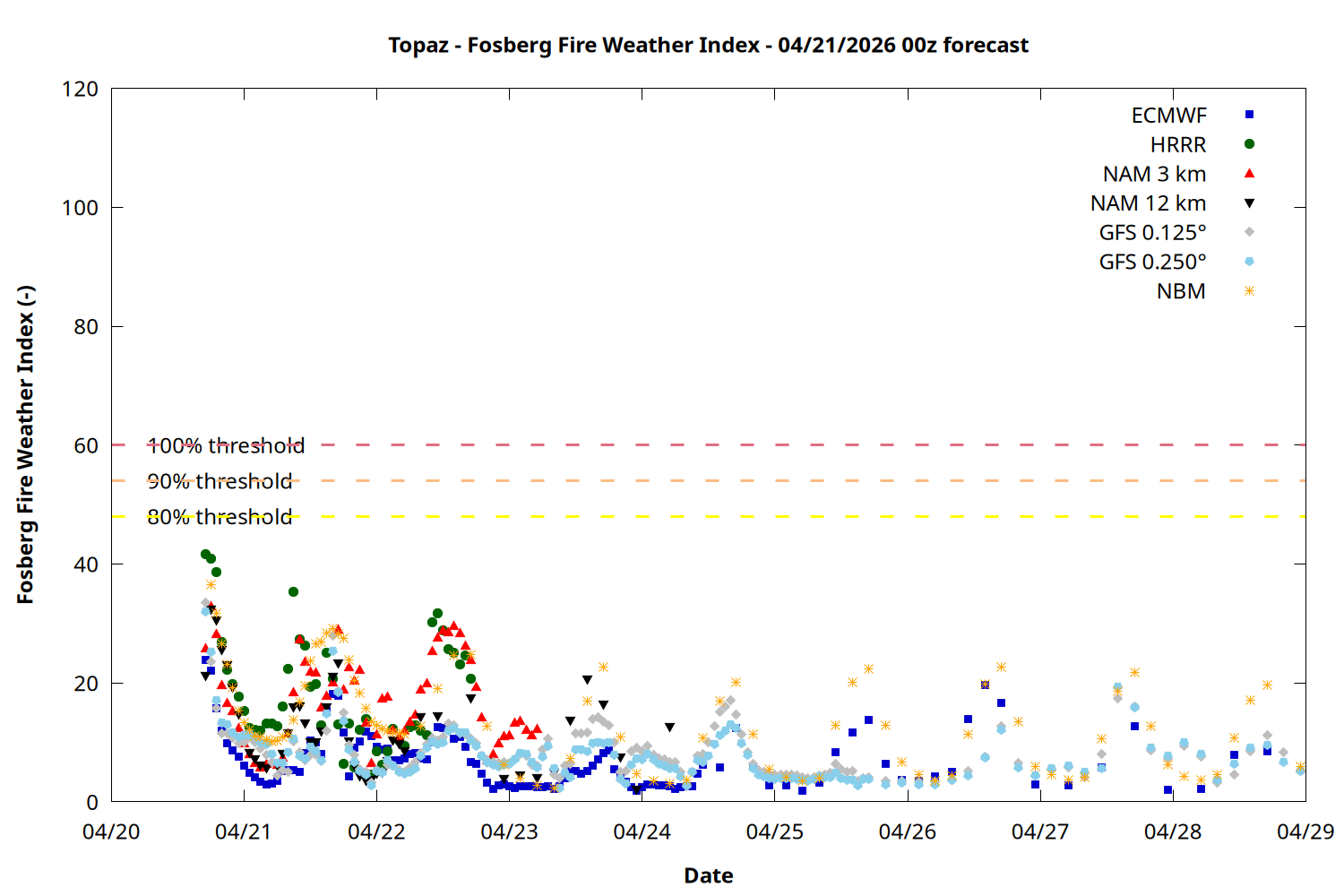Click the ECMWF legend label text
Image resolution: width=1344 pixels, height=896 pixels.
[x=1168, y=116]
